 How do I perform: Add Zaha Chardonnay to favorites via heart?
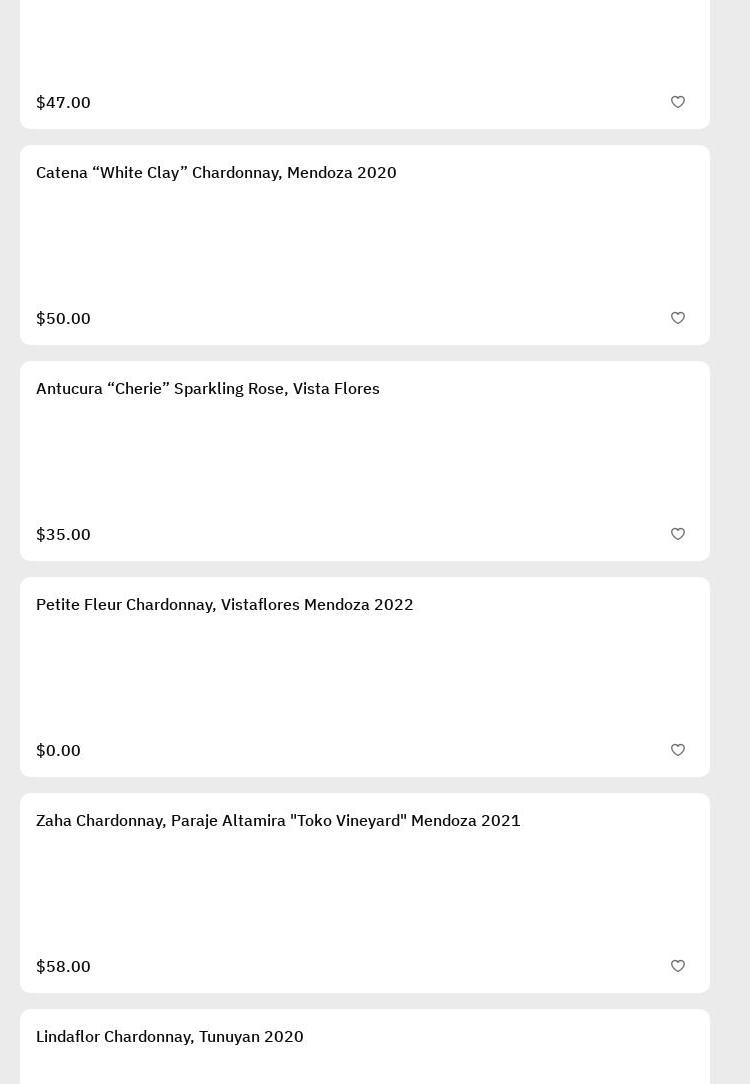(678, 966)
